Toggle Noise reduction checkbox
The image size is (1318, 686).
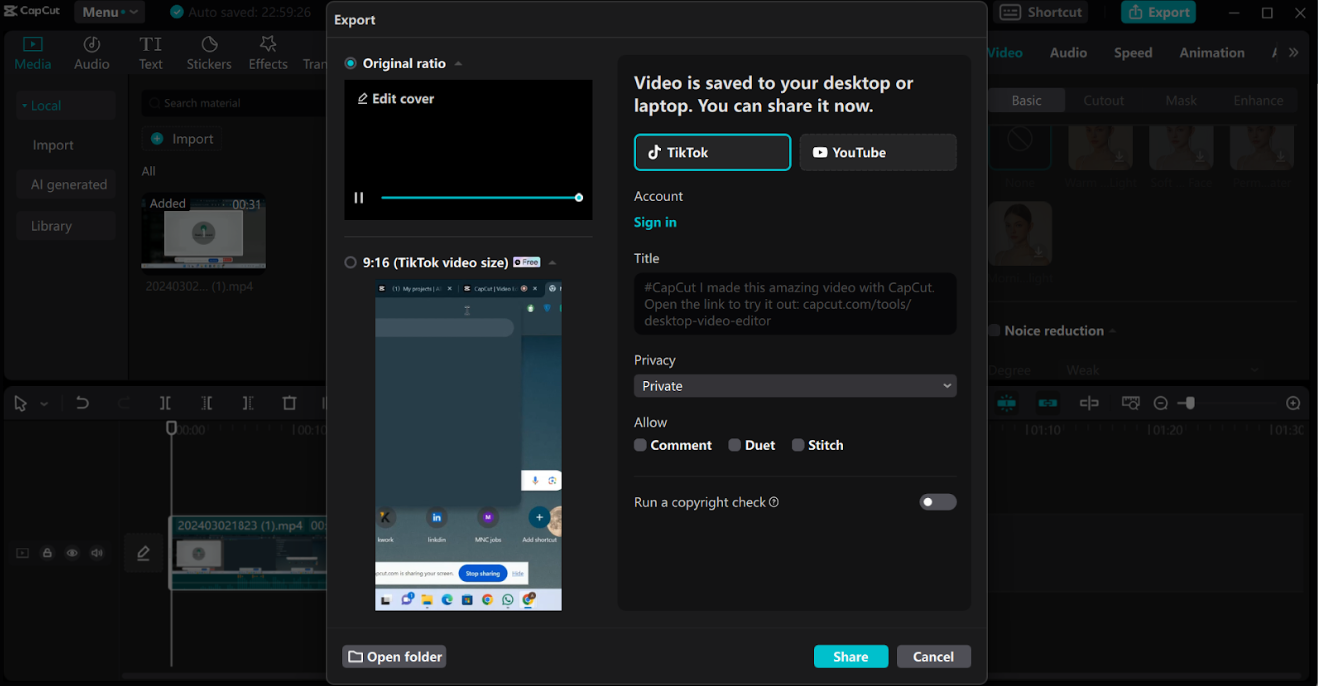click(x=995, y=331)
